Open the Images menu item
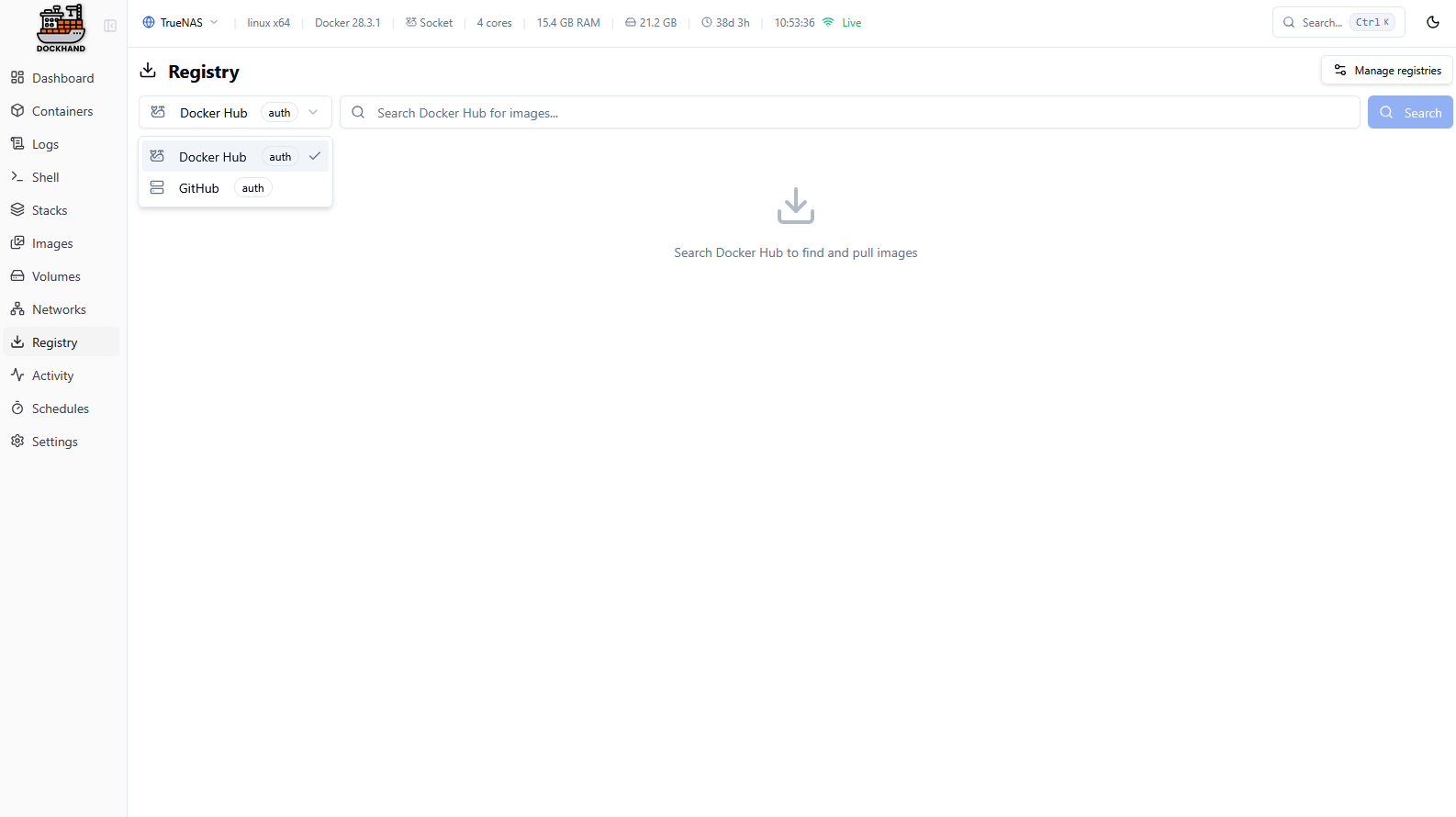Image resolution: width=1456 pixels, height=817 pixels. (x=52, y=243)
